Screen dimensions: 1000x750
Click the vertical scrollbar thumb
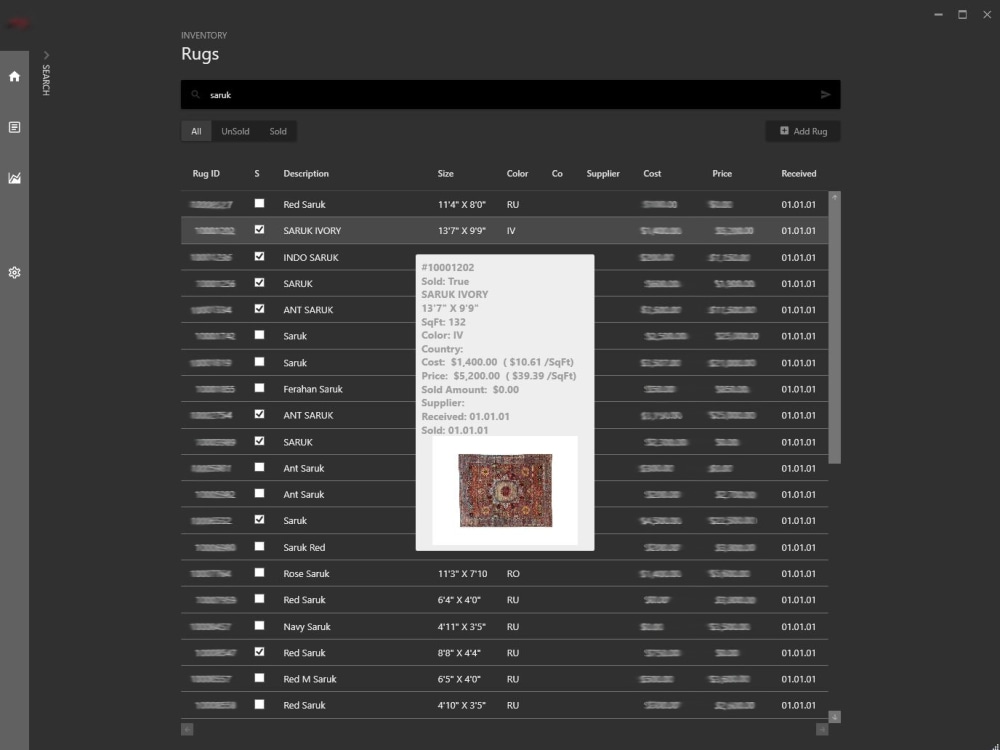834,334
